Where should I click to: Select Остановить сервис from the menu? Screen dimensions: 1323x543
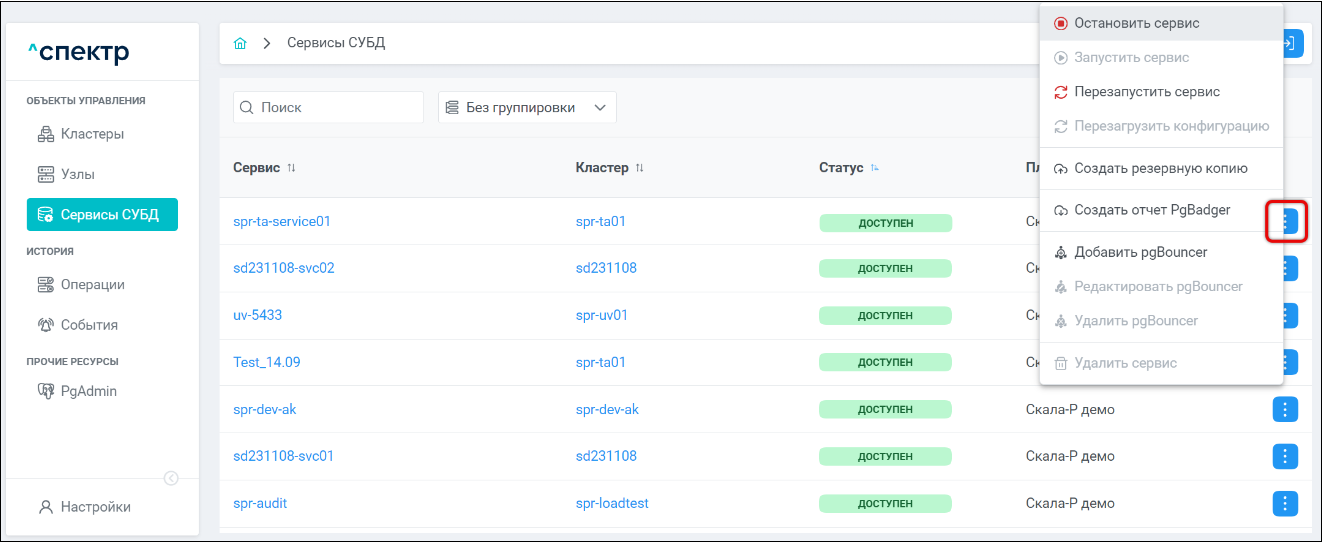pyautogui.click(x=1136, y=23)
